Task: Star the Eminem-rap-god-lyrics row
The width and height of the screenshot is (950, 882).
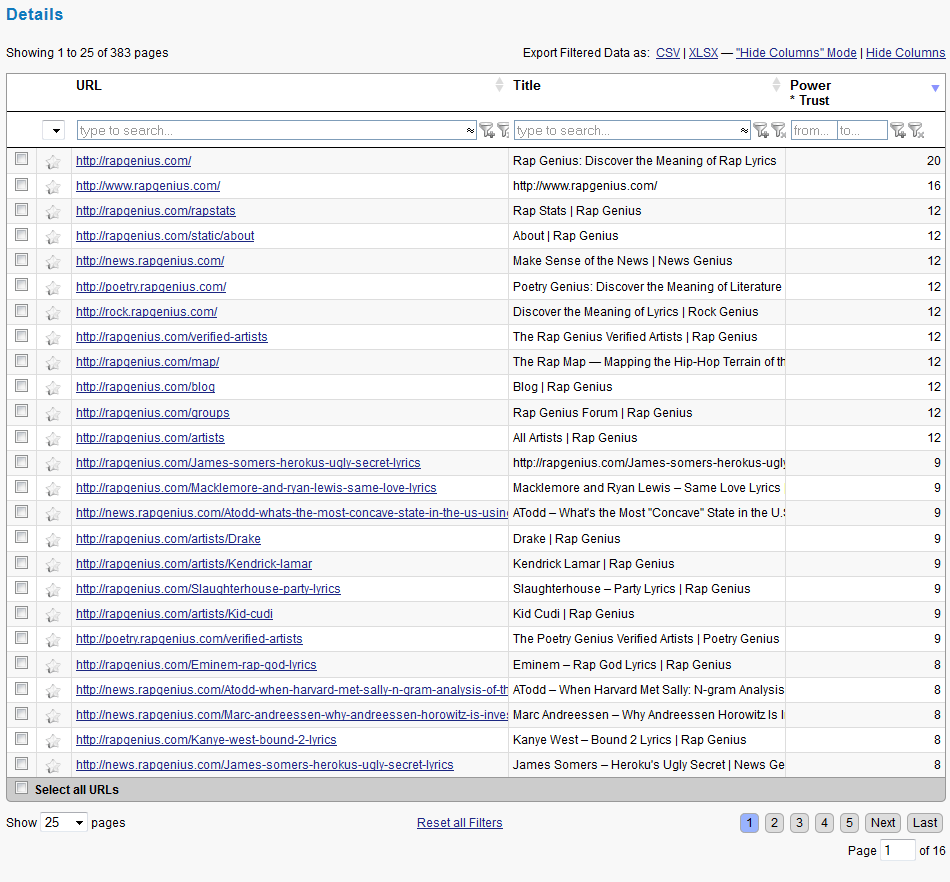Action: tap(53, 665)
